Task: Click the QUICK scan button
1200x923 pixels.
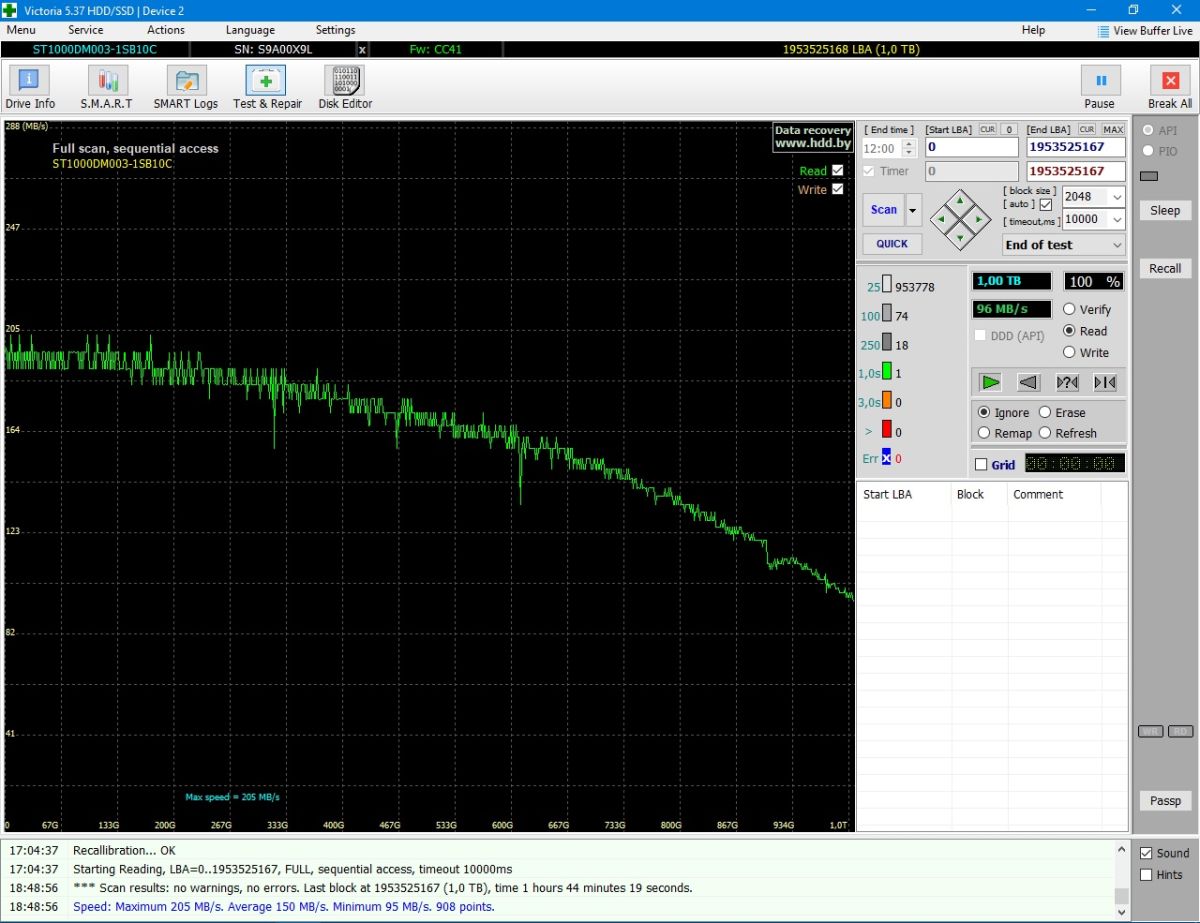Action: point(892,243)
